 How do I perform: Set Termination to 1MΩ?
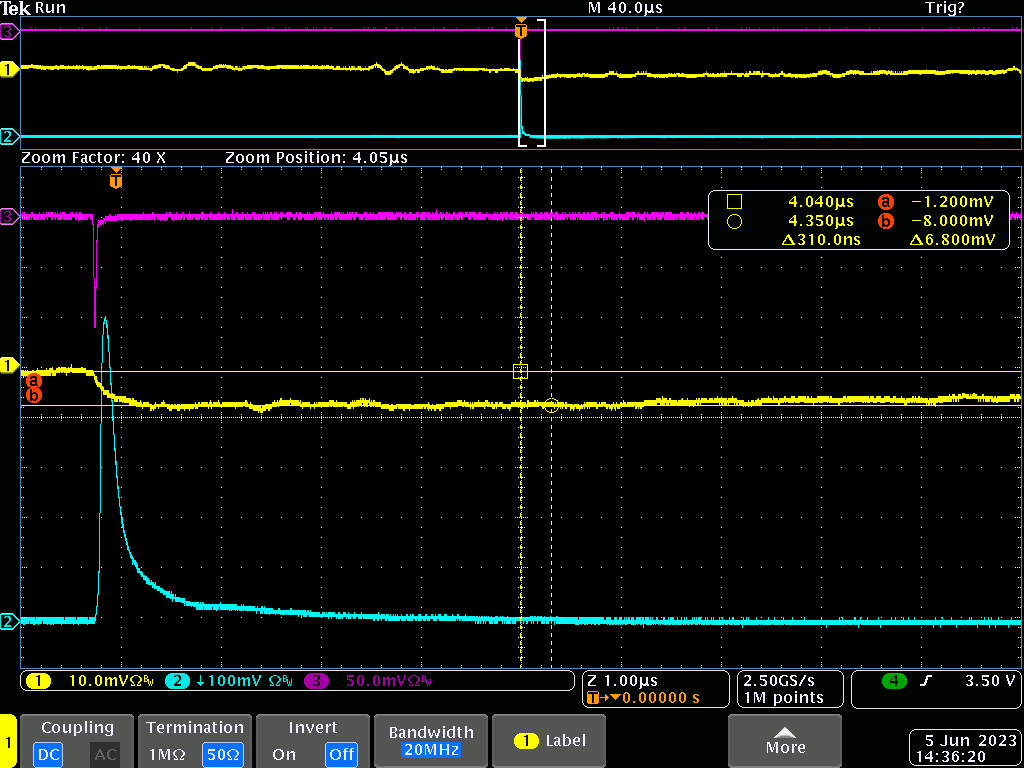click(166, 754)
